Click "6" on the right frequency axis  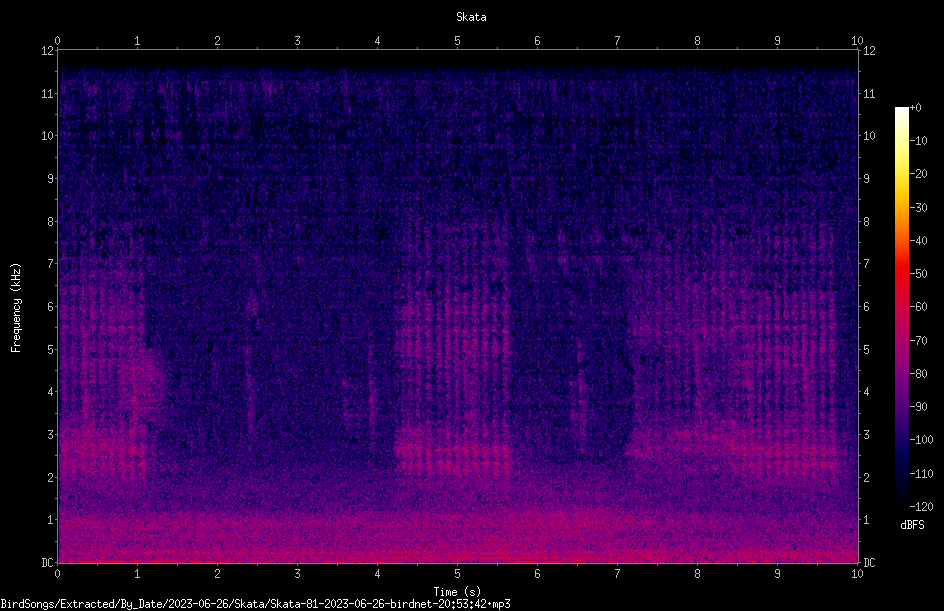[866, 306]
